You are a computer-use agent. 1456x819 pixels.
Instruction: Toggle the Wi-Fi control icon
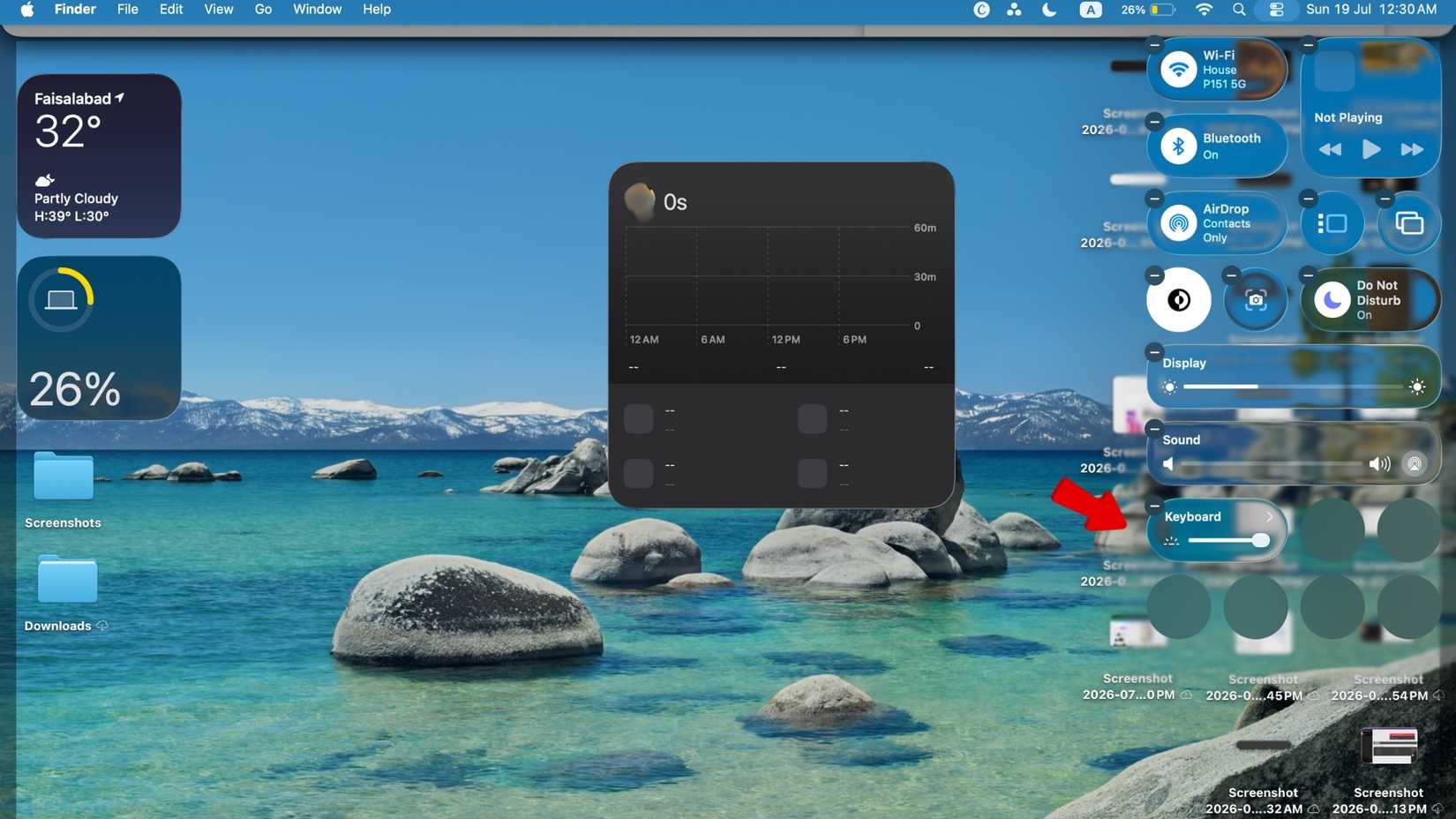point(1178,70)
